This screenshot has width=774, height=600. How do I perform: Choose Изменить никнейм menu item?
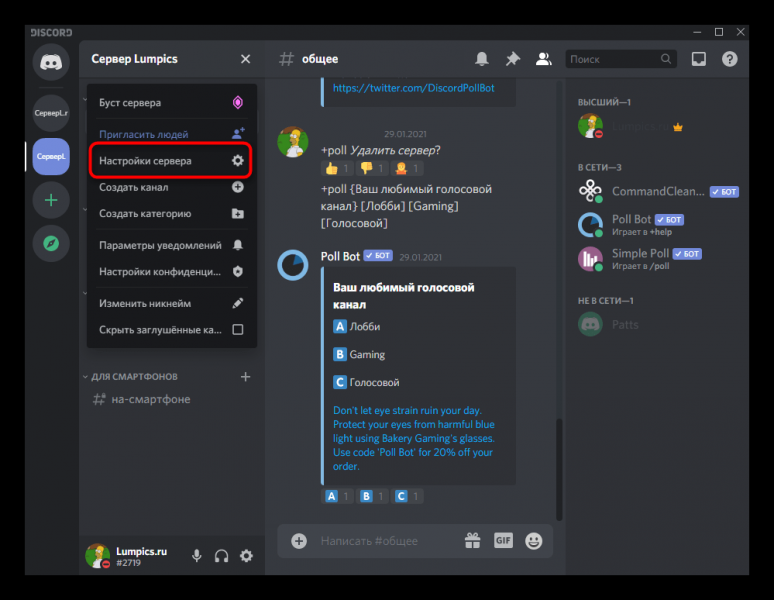click(x=172, y=303)
